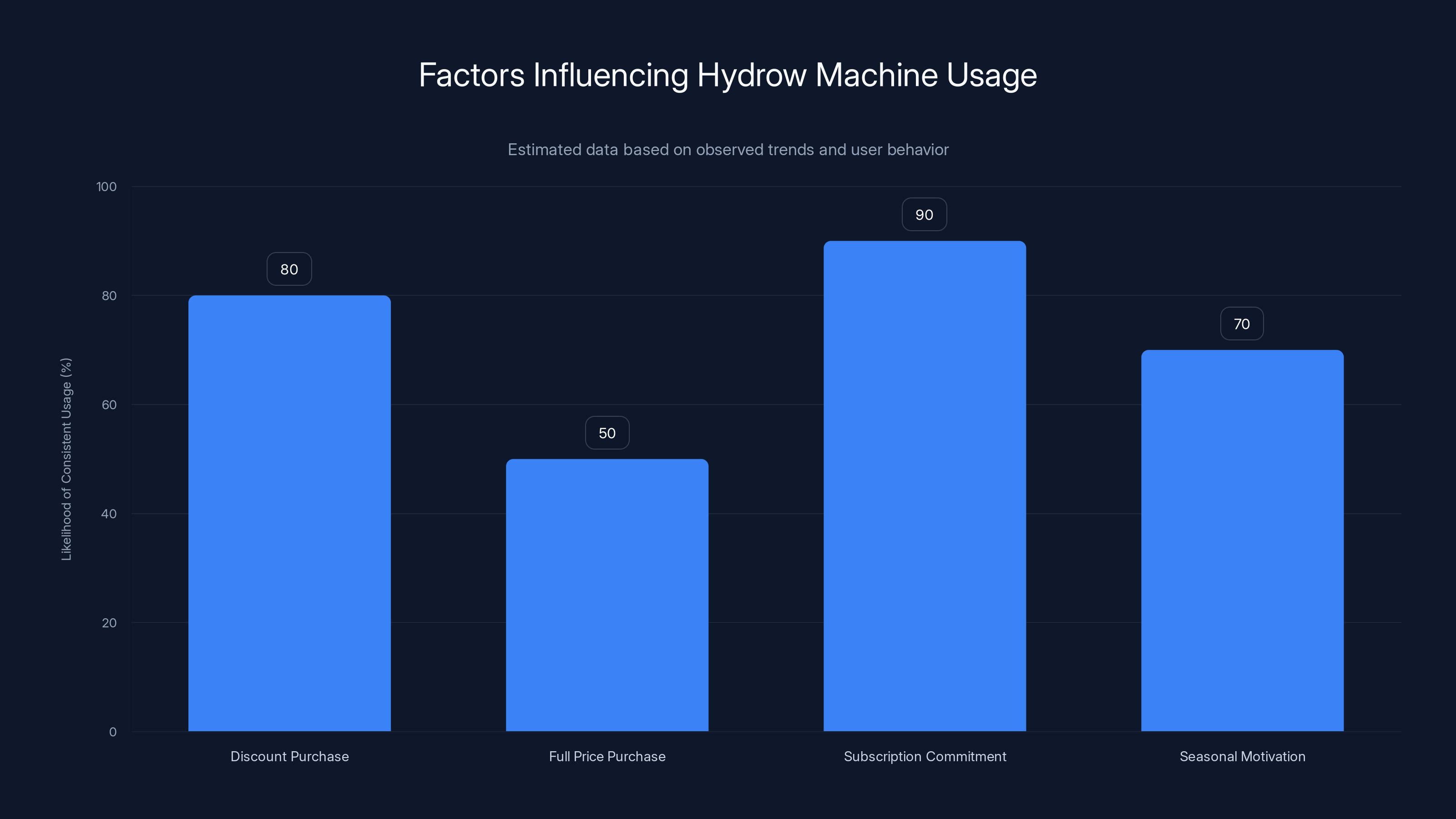
Task: Click the Discount Purchase axis label
Action: (x=289, y=756)
